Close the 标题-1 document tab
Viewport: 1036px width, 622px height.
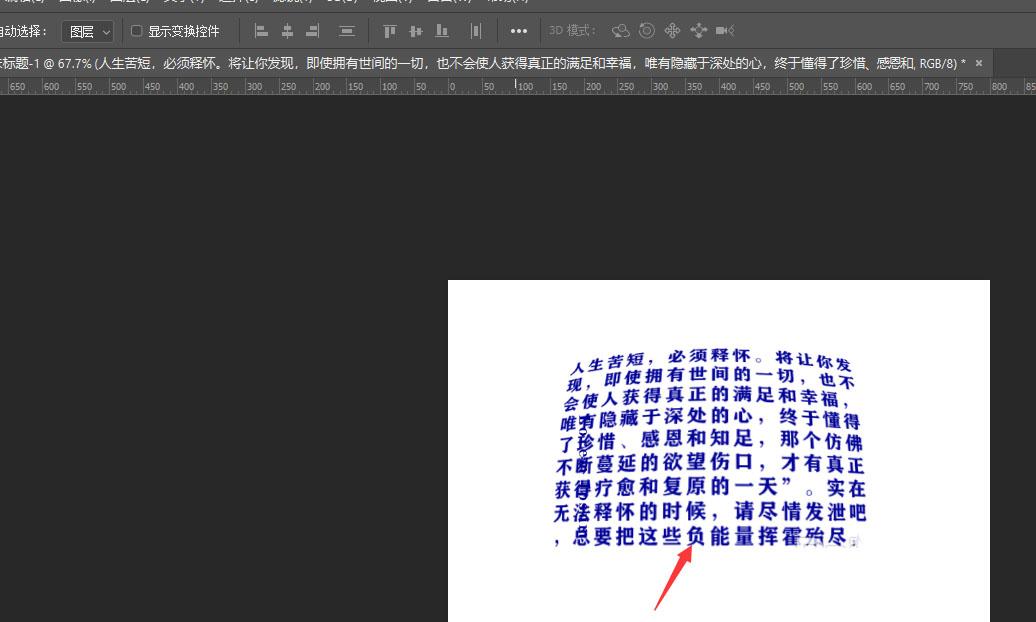[979, 63]
